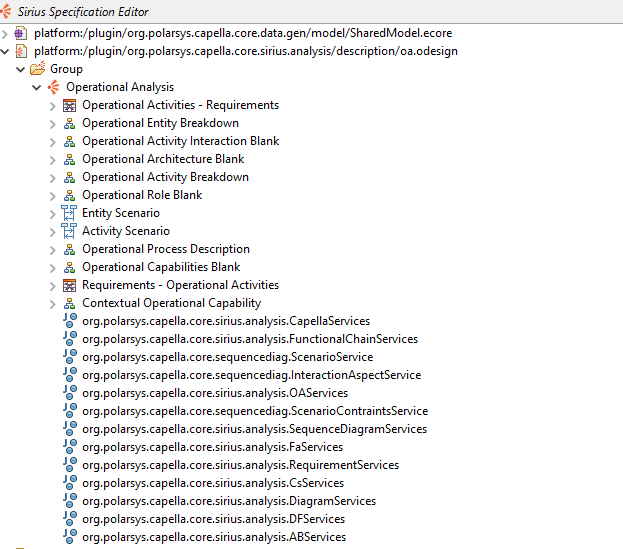Select org.polarsys.capella.core.sequencediag.InteractionAspectService entry
The width and height of the screenshot is (623, 549).
[252, 375]
